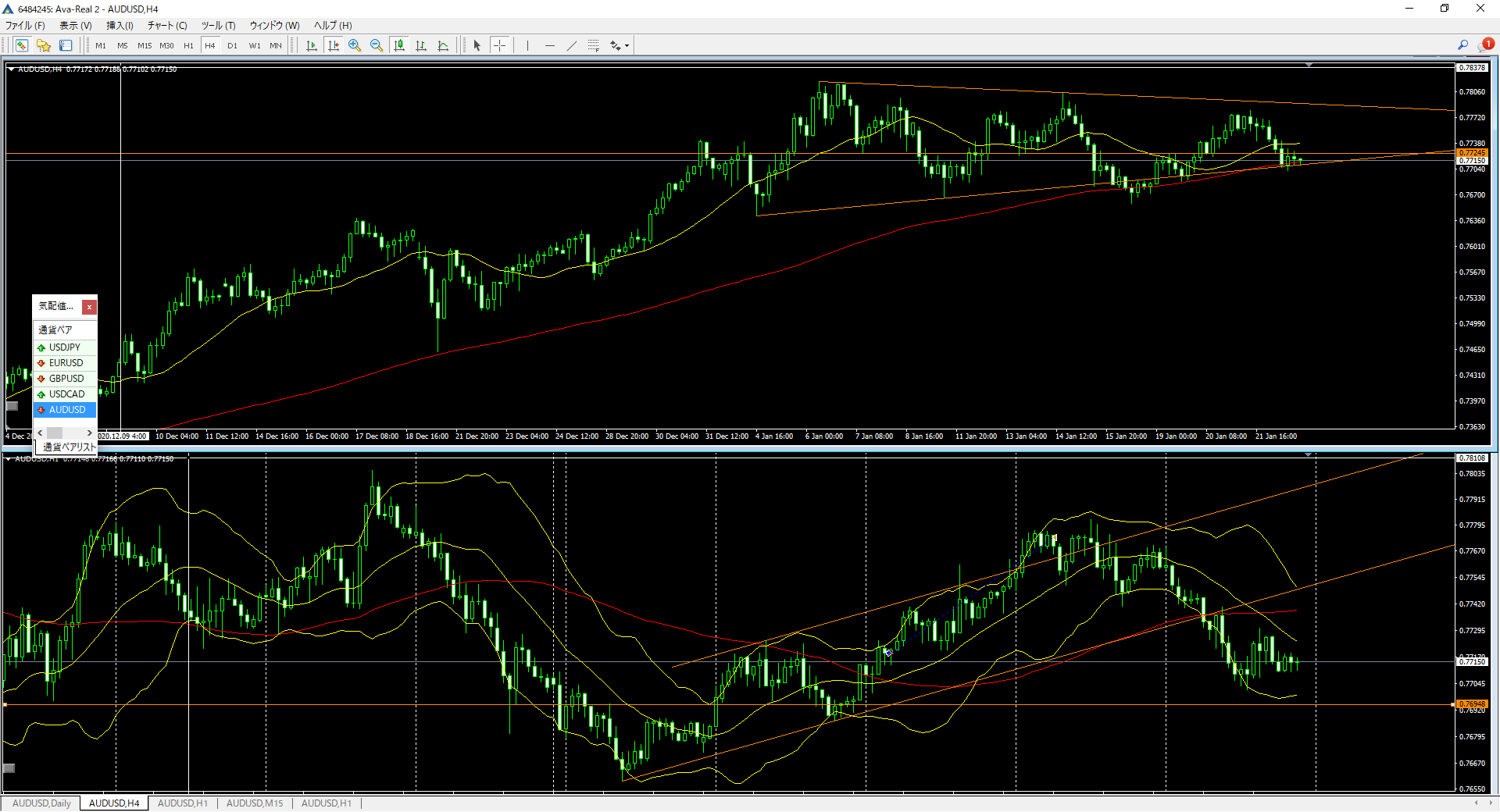
Task: Select AUDUSD in the pair list
Action: [x=65, y=410]
